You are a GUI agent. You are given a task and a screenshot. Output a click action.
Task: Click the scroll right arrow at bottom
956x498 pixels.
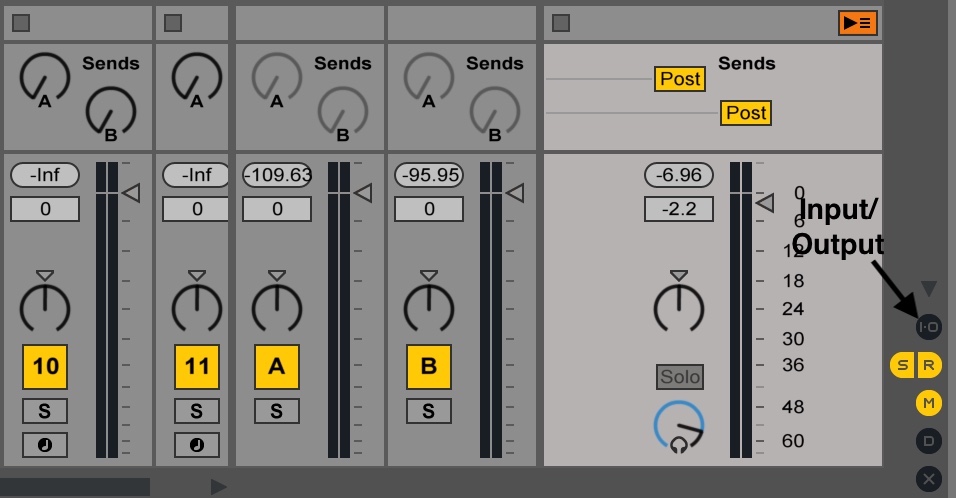[218, 486]
